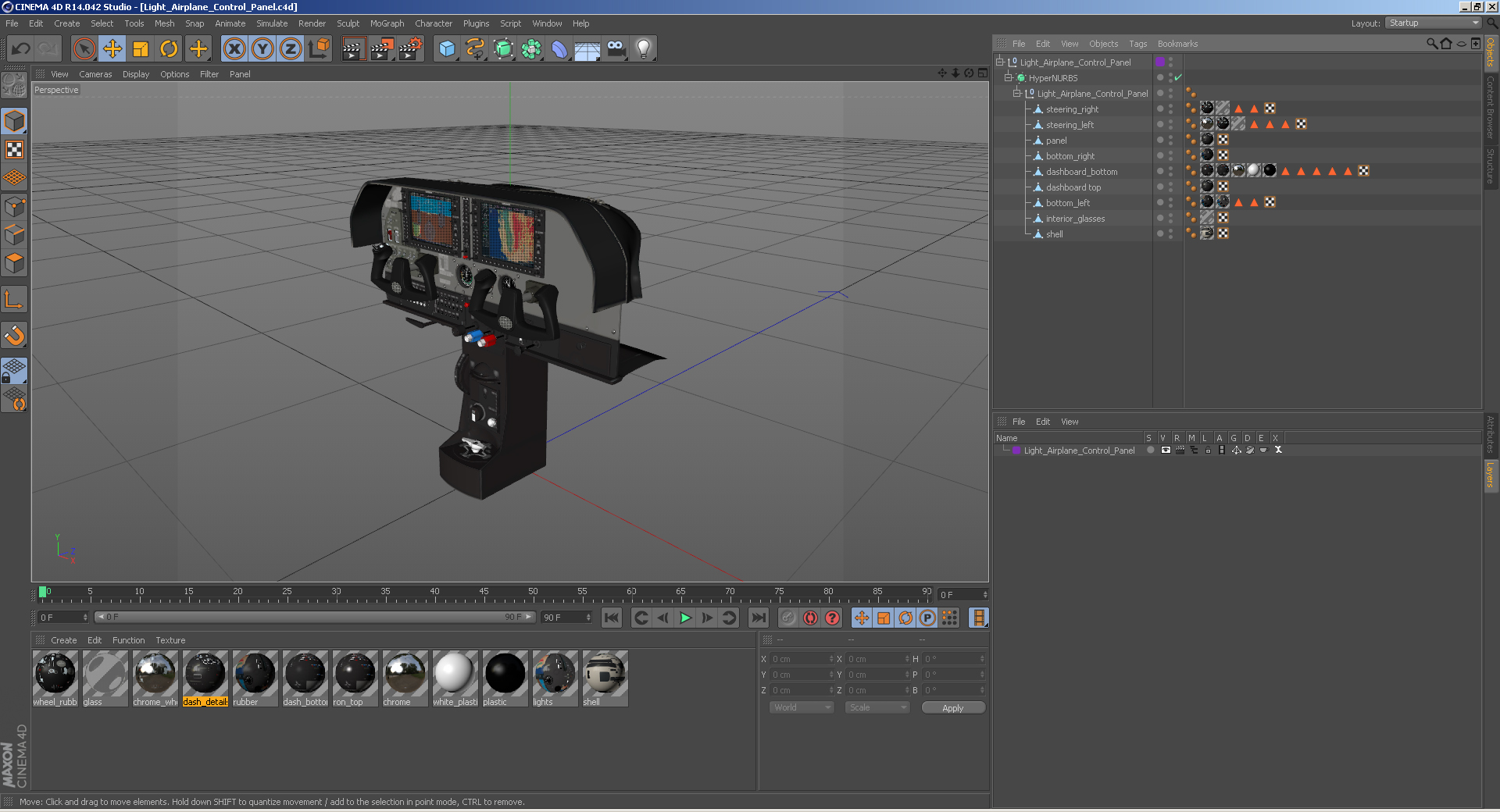This screenshot has height=812, width=1500.
Task: Open the Object Manager Tags menu
Action: (1137, 44)
